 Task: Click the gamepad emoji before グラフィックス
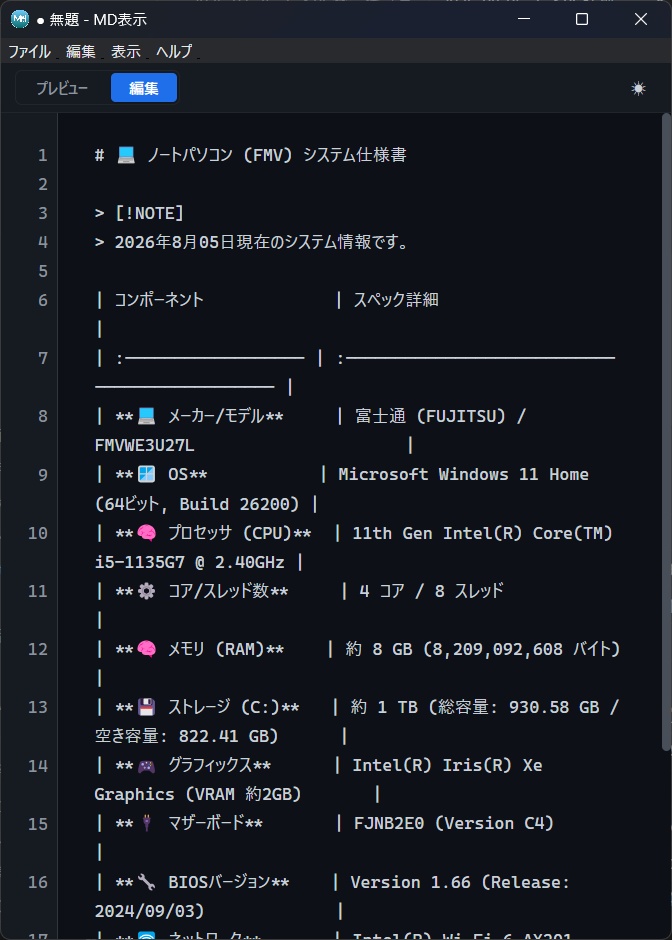pos(146,766)
